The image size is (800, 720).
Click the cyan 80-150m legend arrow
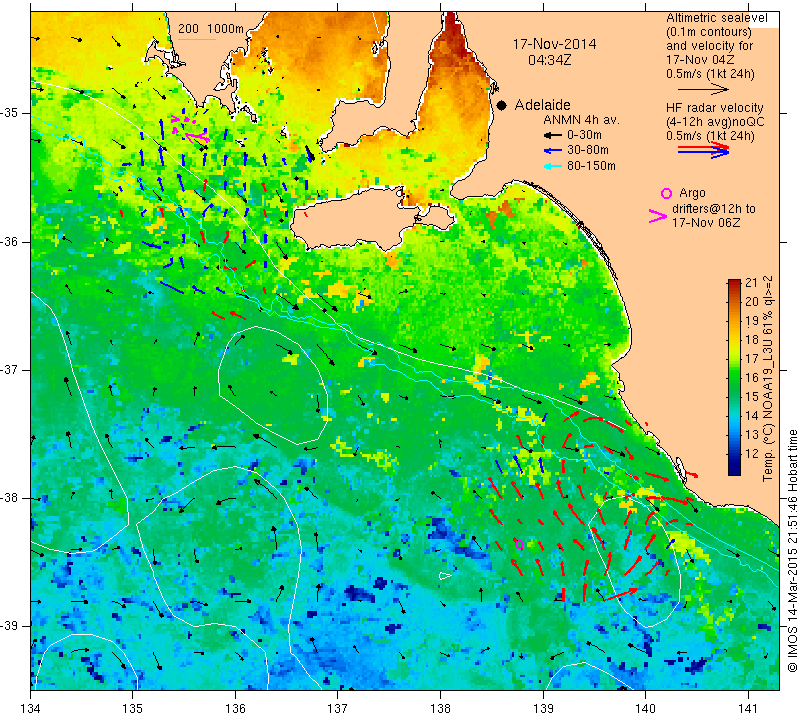click(553, 166)
